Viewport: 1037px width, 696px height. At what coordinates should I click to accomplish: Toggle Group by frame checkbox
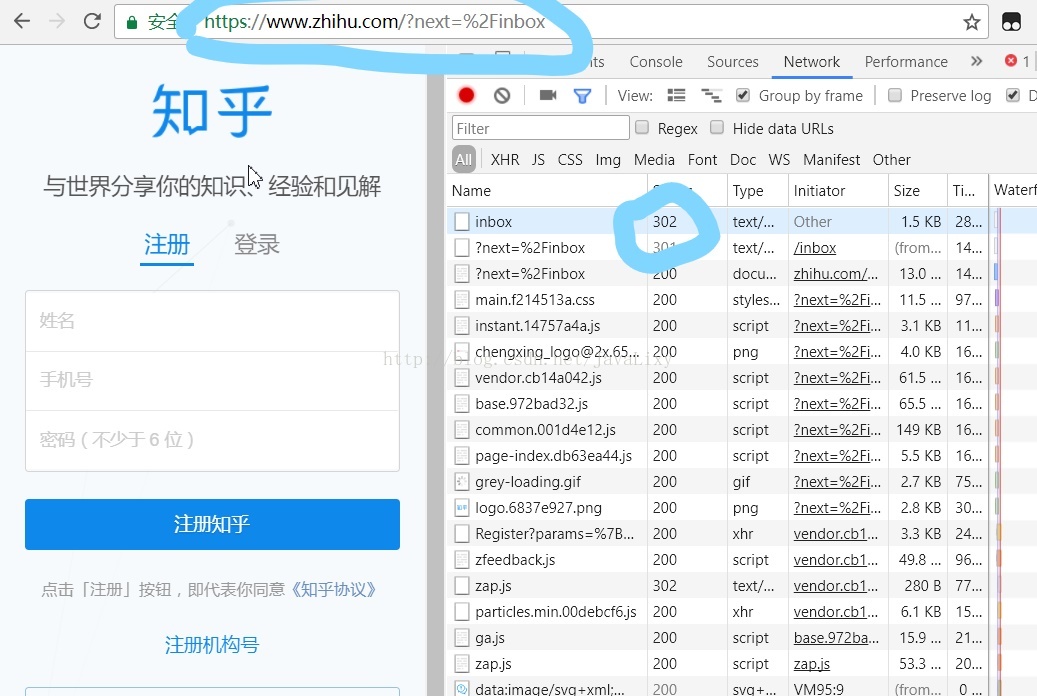743,95
